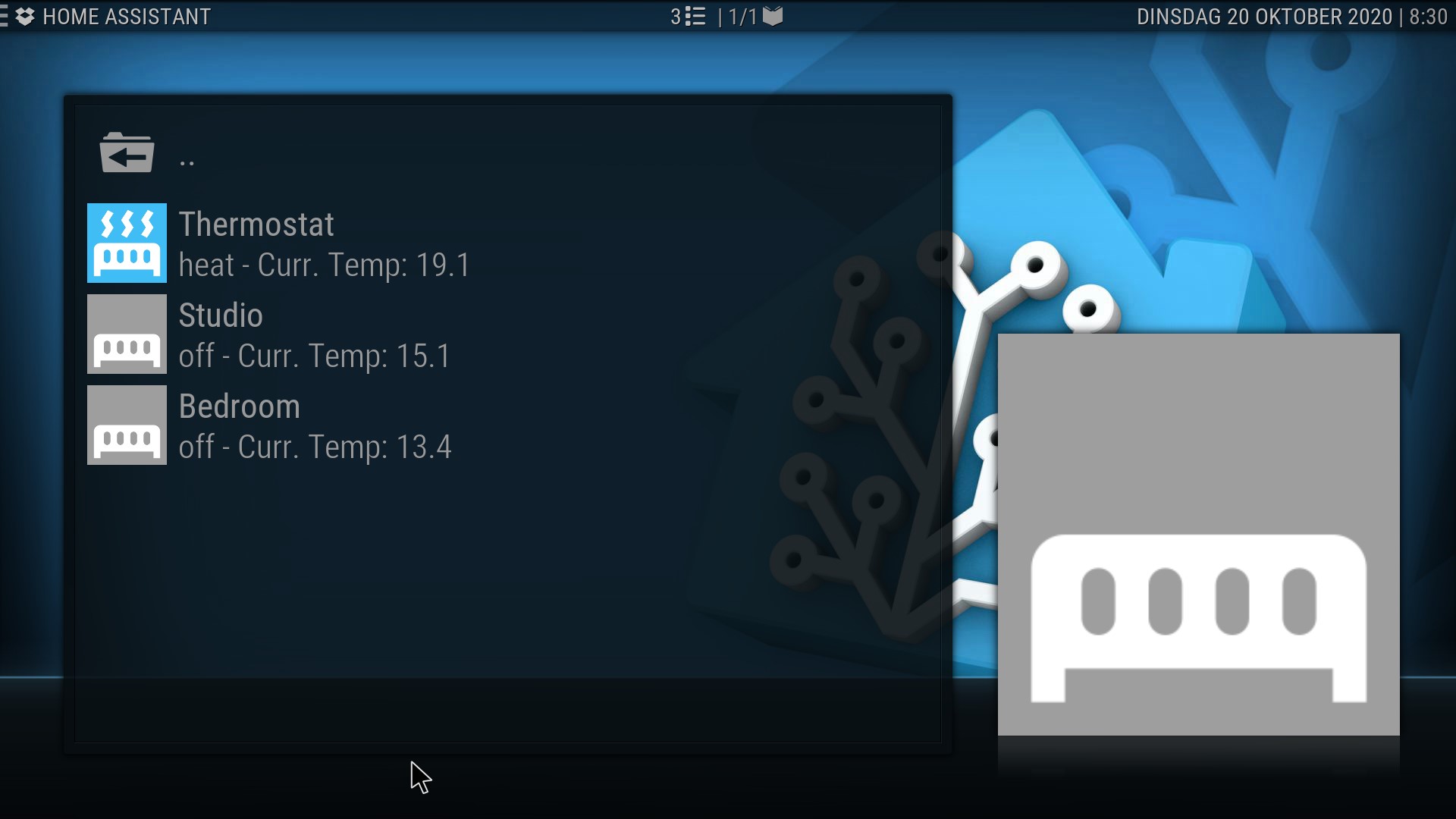
Task: Select the Studio entry title
Action: coord(221,315)
